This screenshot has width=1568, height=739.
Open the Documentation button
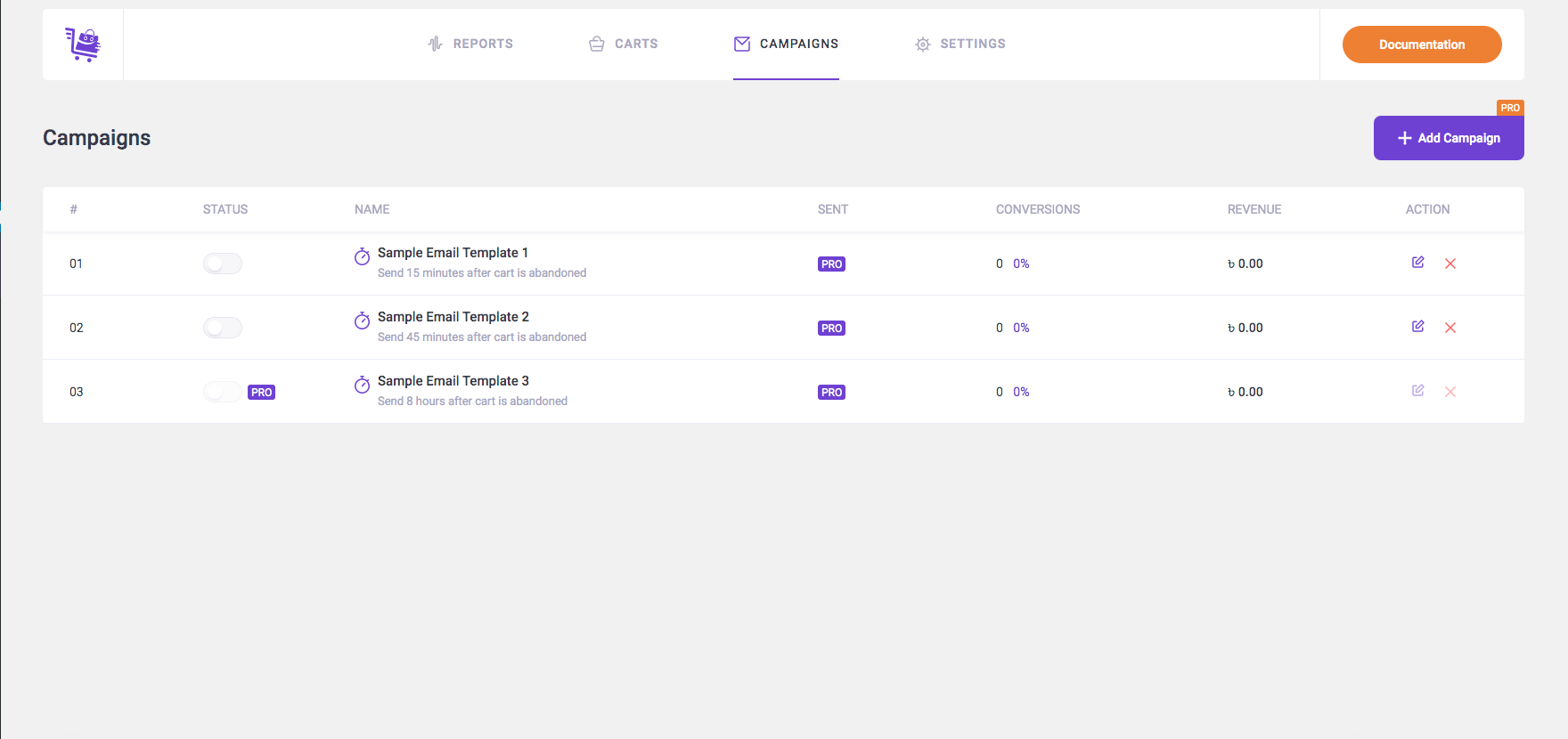pos(1421,45)
